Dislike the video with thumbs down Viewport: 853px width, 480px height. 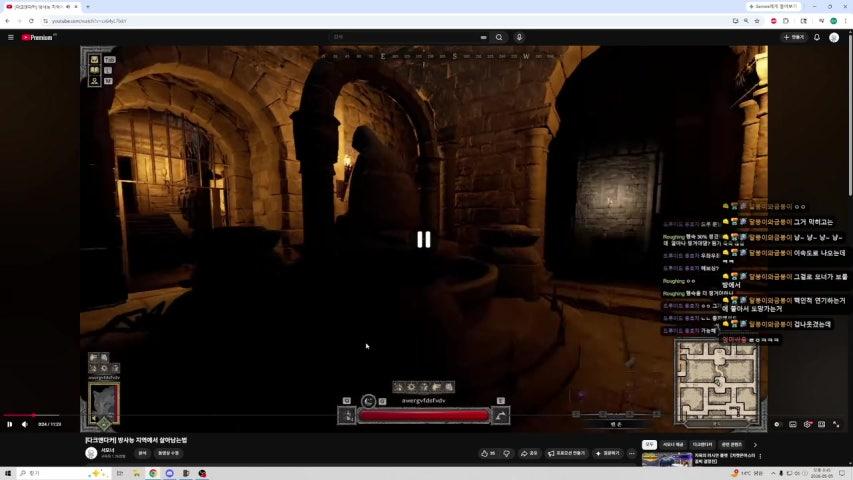click(x=506, y=453)
